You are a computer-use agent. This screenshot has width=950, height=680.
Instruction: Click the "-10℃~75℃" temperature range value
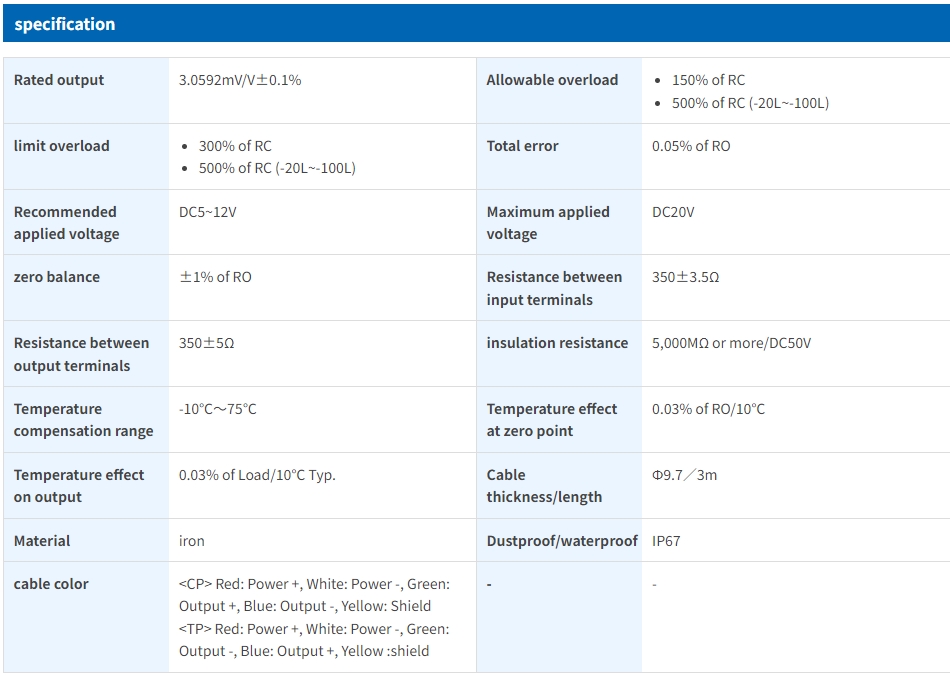(218, 409)
